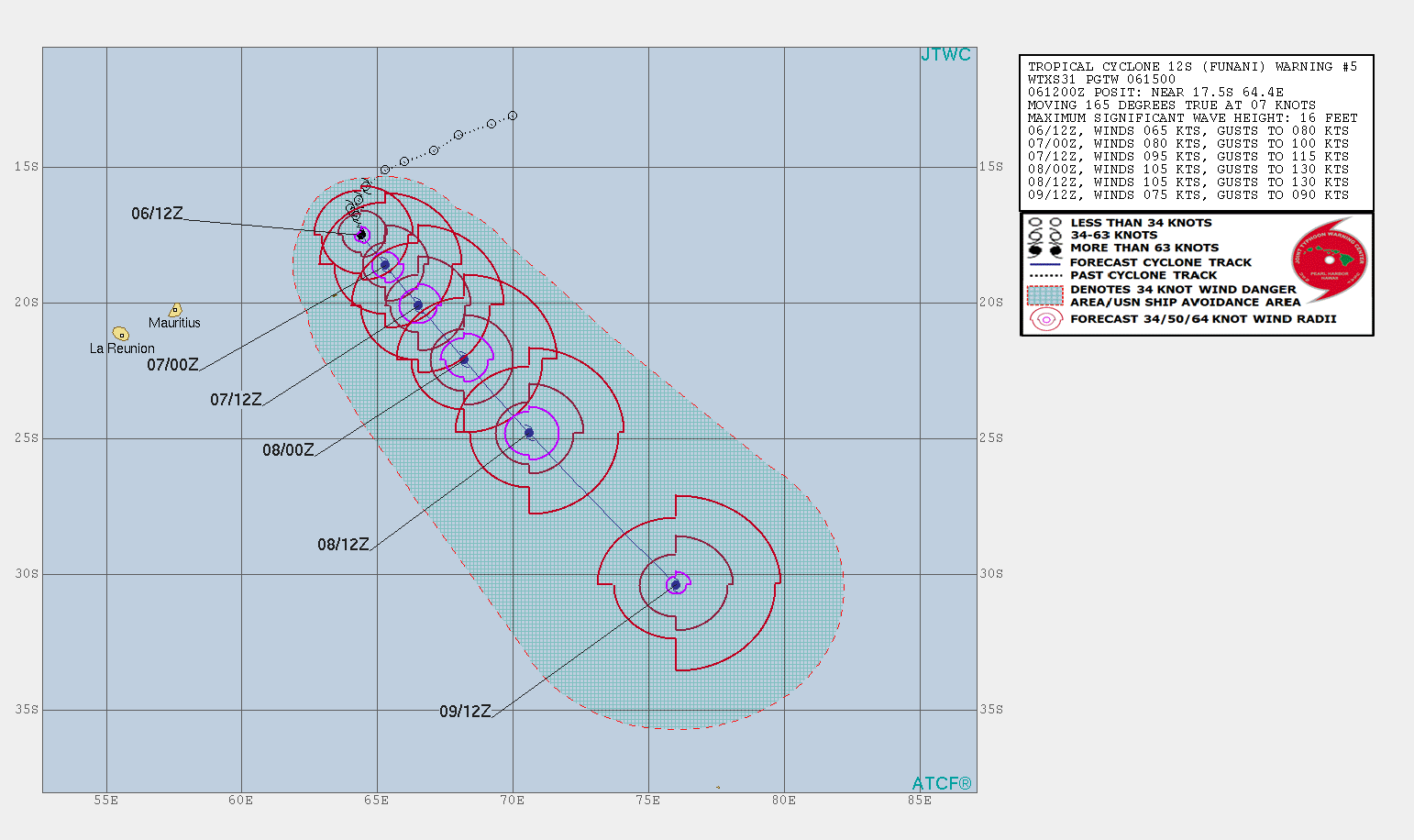
Task: Click the Mauritius island shape
Action: [x=175, y=310]
